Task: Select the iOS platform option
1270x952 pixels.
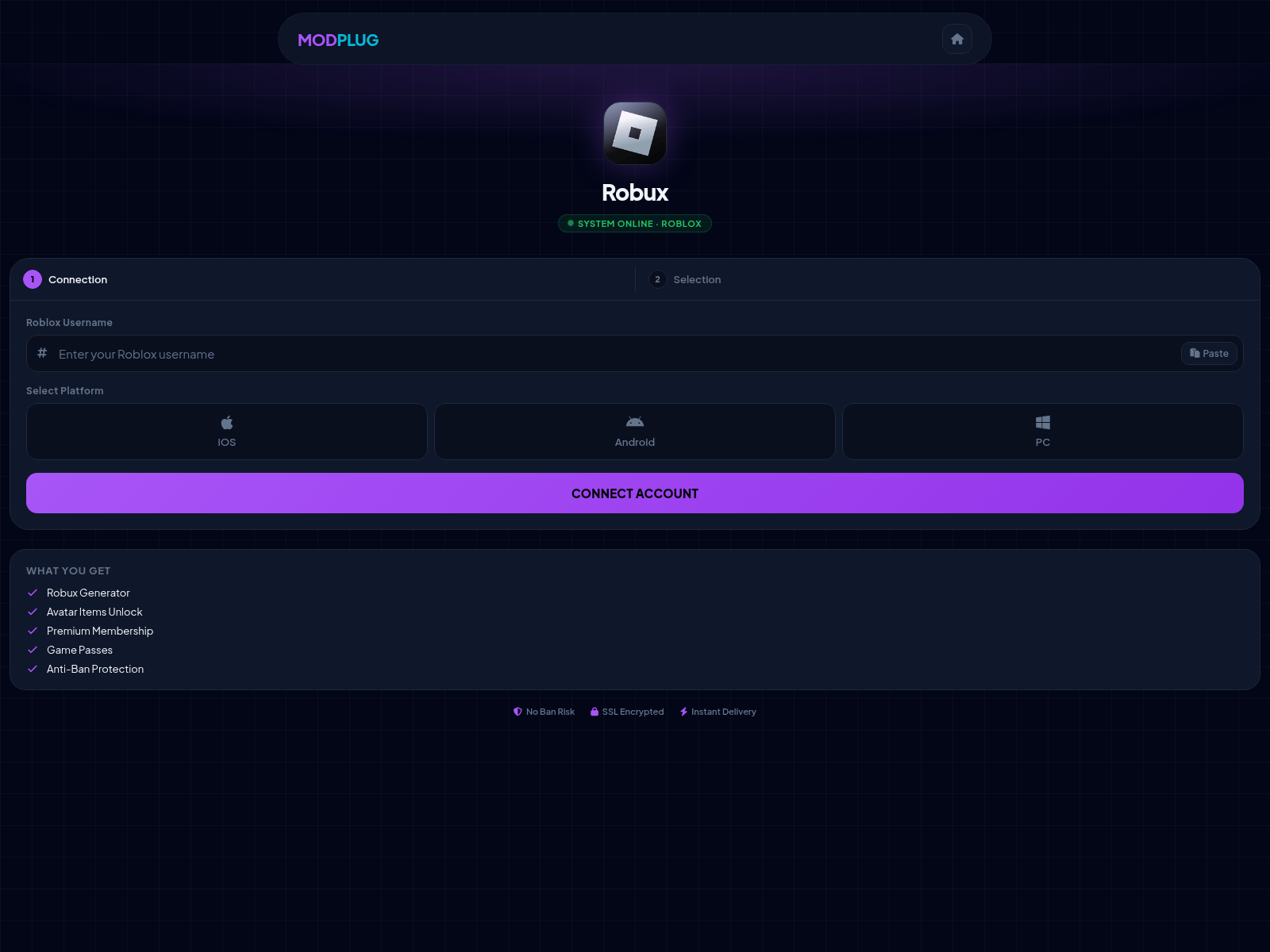Action: 227,432
